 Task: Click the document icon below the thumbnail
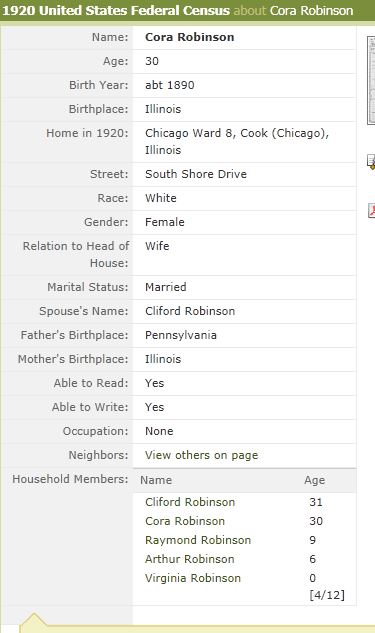[x=371, y=162]
